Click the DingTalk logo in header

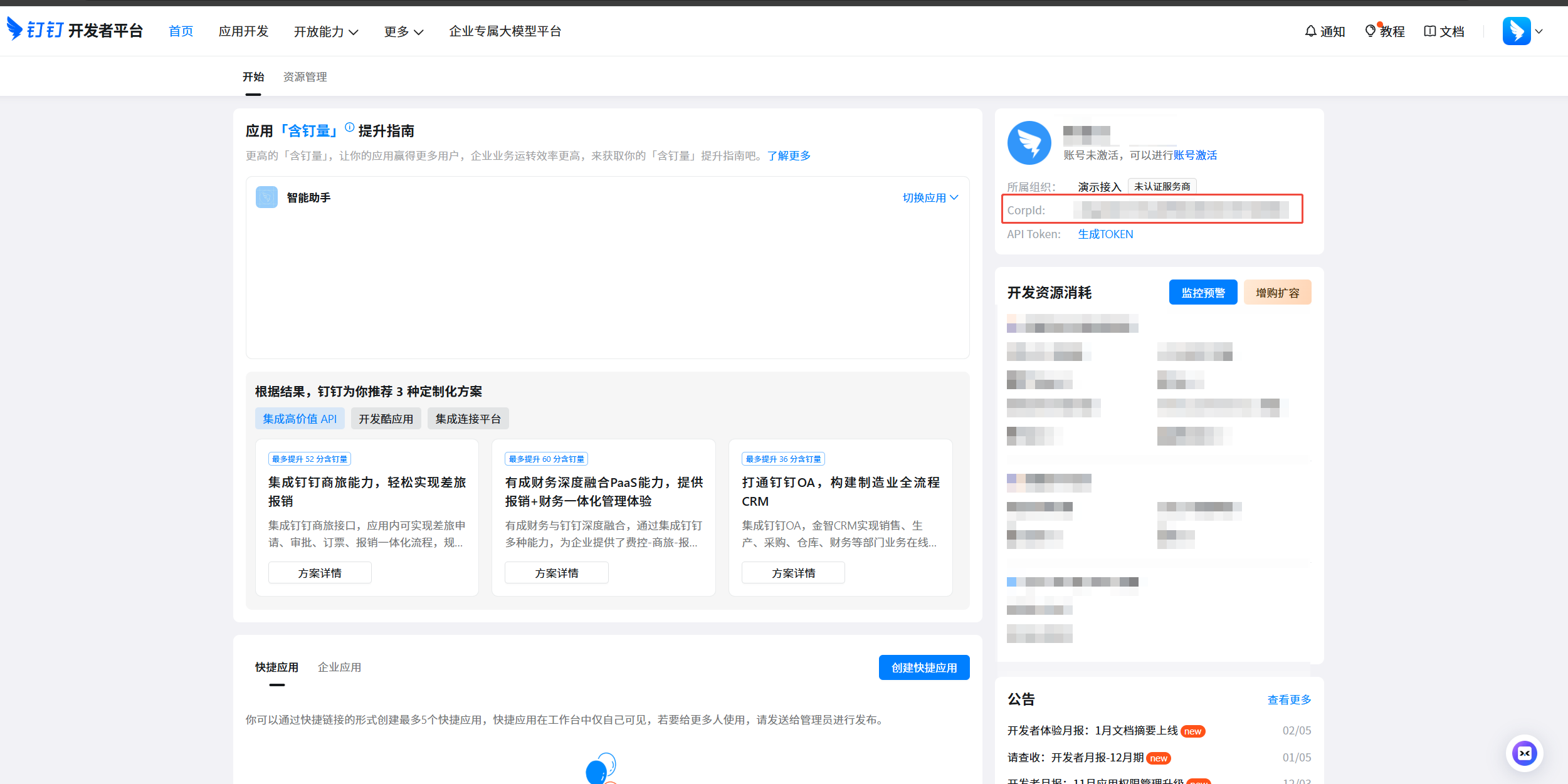[15, 29]
